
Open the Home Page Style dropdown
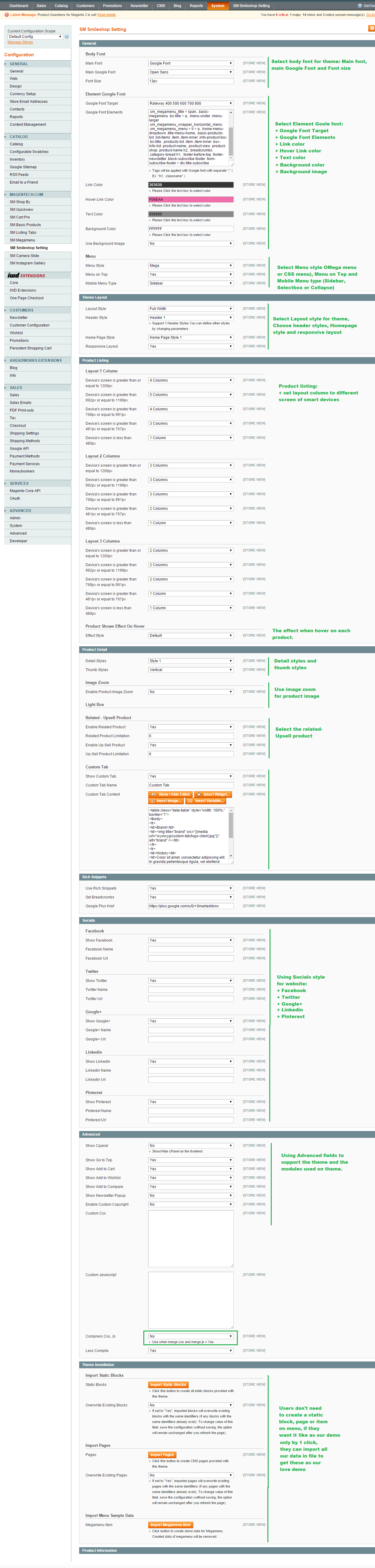coord(191,337)
